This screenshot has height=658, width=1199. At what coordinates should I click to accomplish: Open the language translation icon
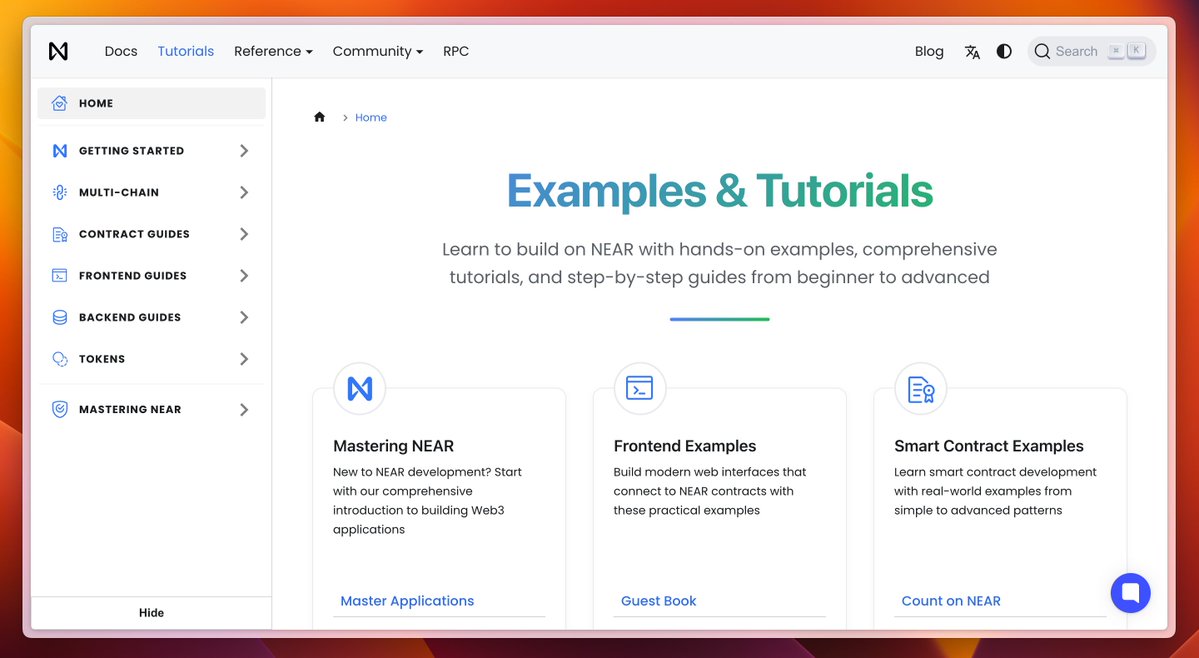click(x=972, y=52)
